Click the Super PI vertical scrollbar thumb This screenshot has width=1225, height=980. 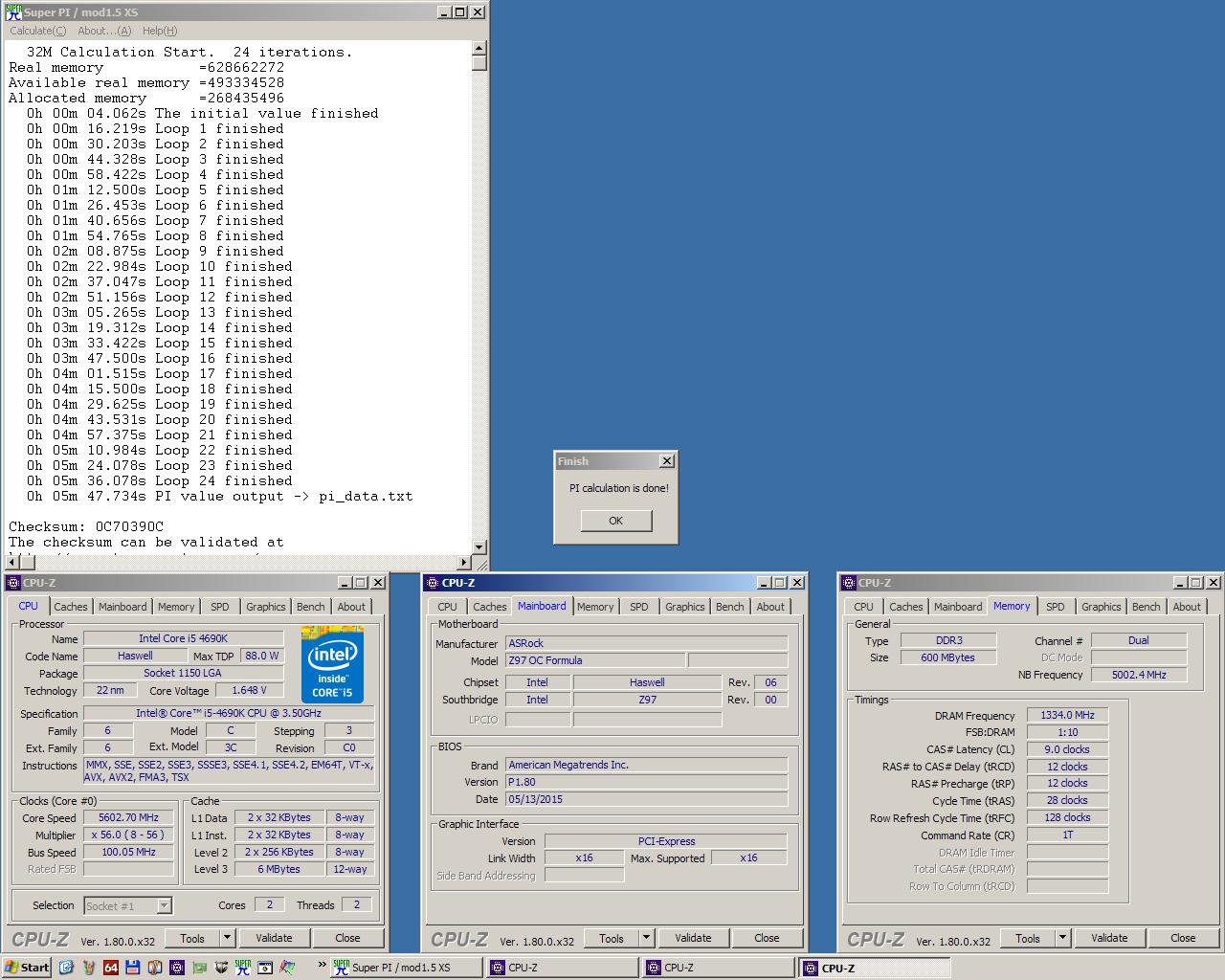click(x=479, y=63)
